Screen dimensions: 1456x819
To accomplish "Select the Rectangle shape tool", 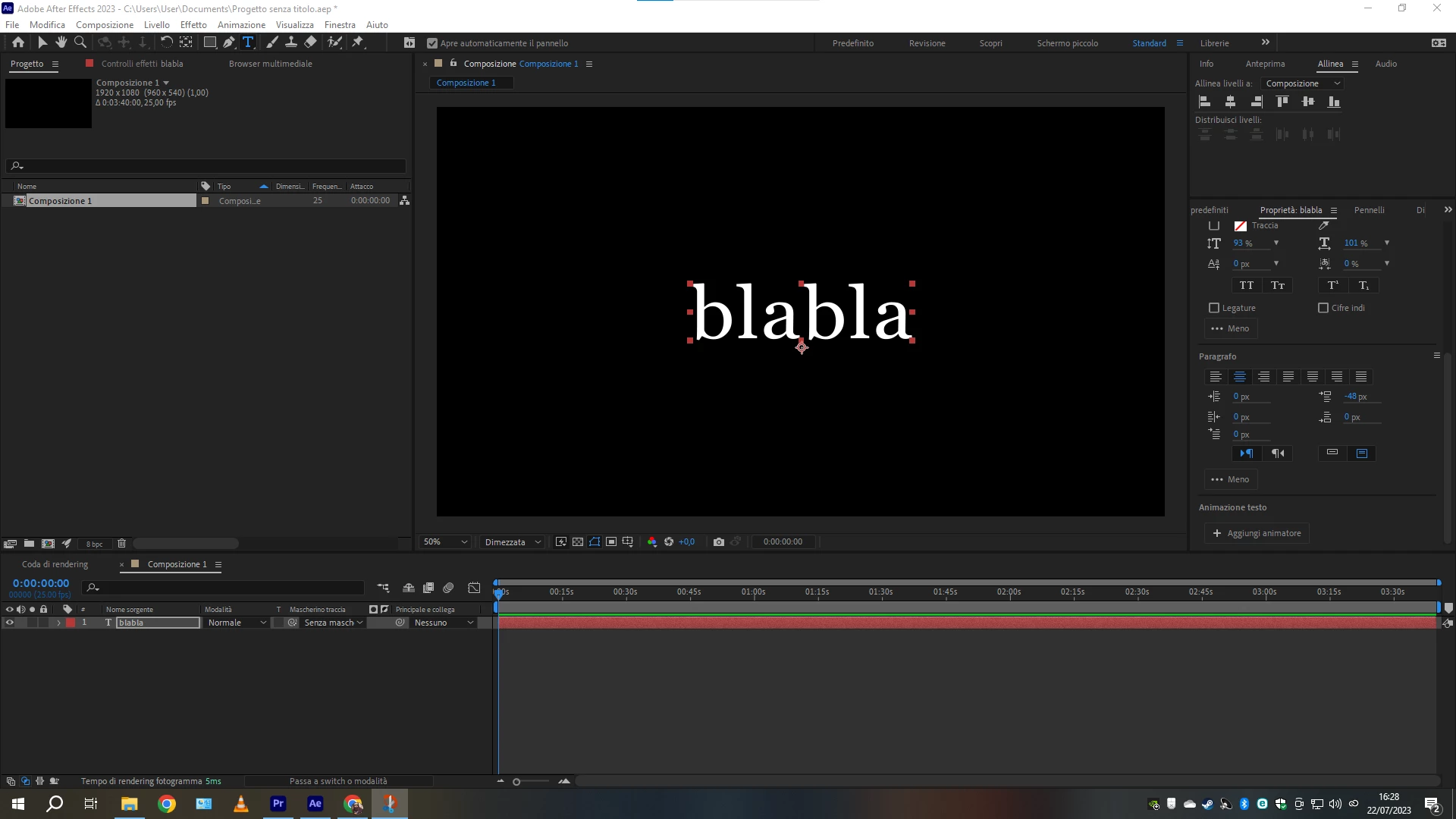I will 210,42.
